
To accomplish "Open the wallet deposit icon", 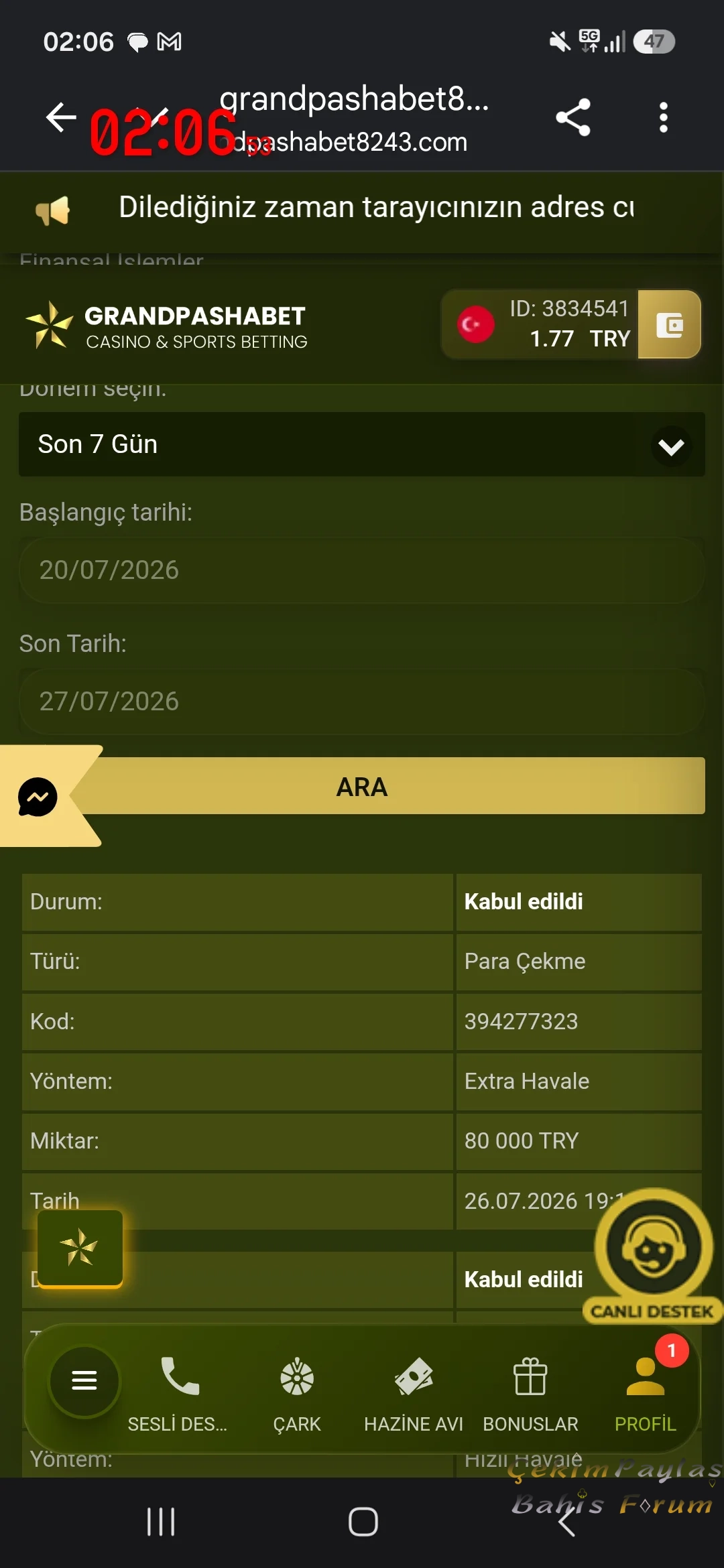I will (x=669, y=325).
